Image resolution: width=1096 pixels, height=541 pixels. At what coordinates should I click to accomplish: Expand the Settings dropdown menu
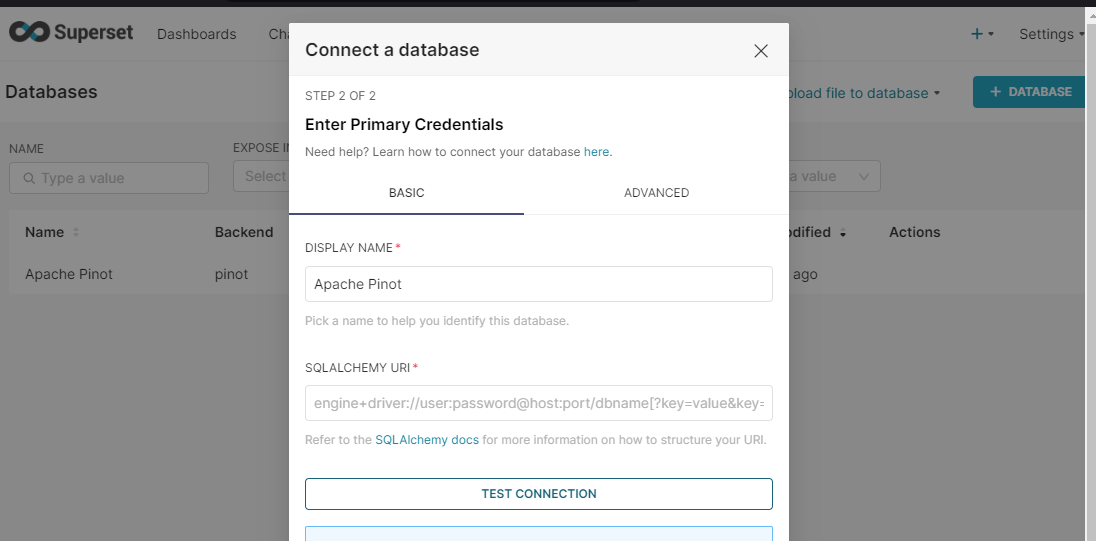click(x=1051, y=34)
